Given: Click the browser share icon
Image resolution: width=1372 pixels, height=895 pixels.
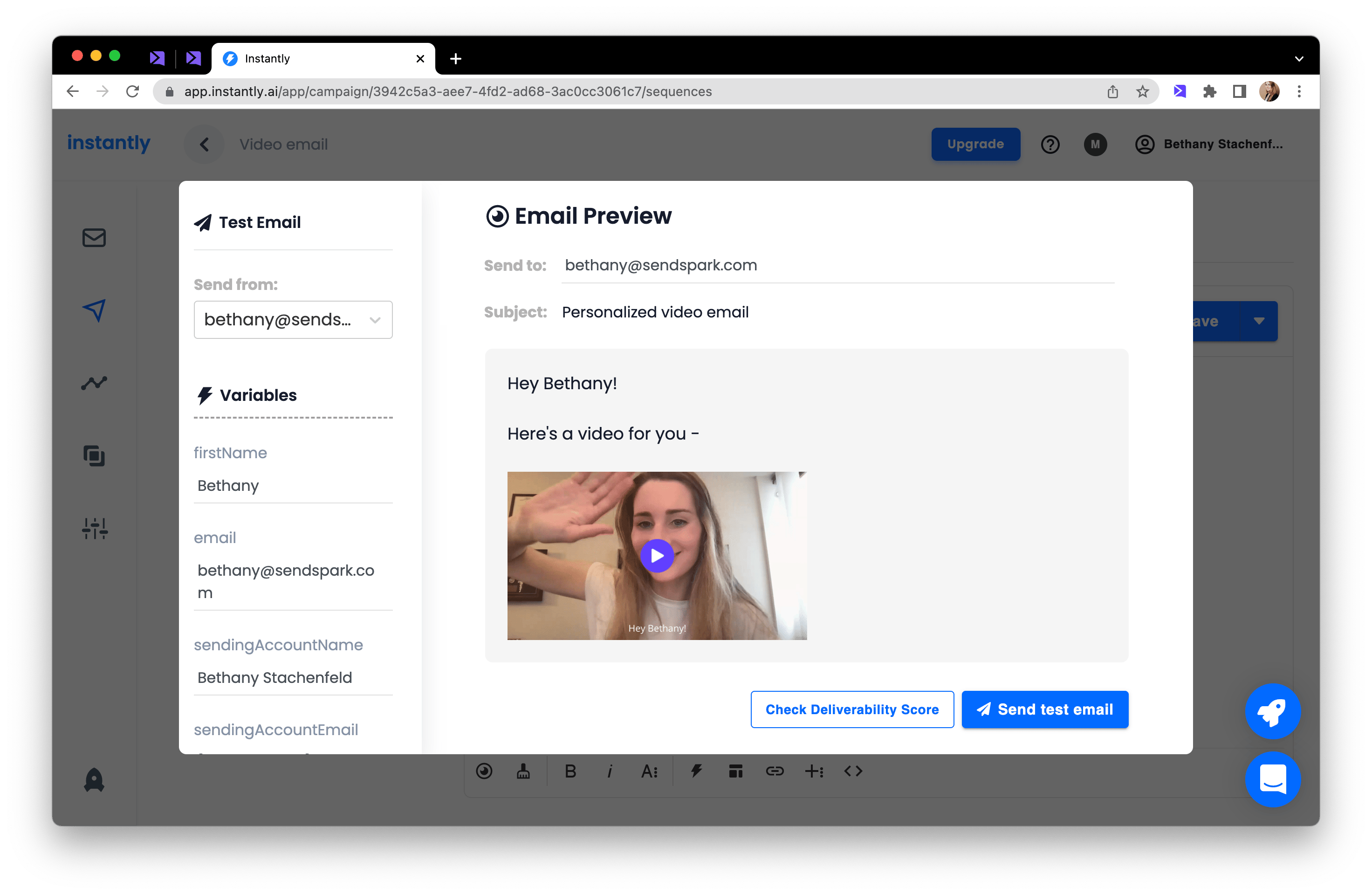Looking at the screenshot, I should click(x=1112, y=91).
